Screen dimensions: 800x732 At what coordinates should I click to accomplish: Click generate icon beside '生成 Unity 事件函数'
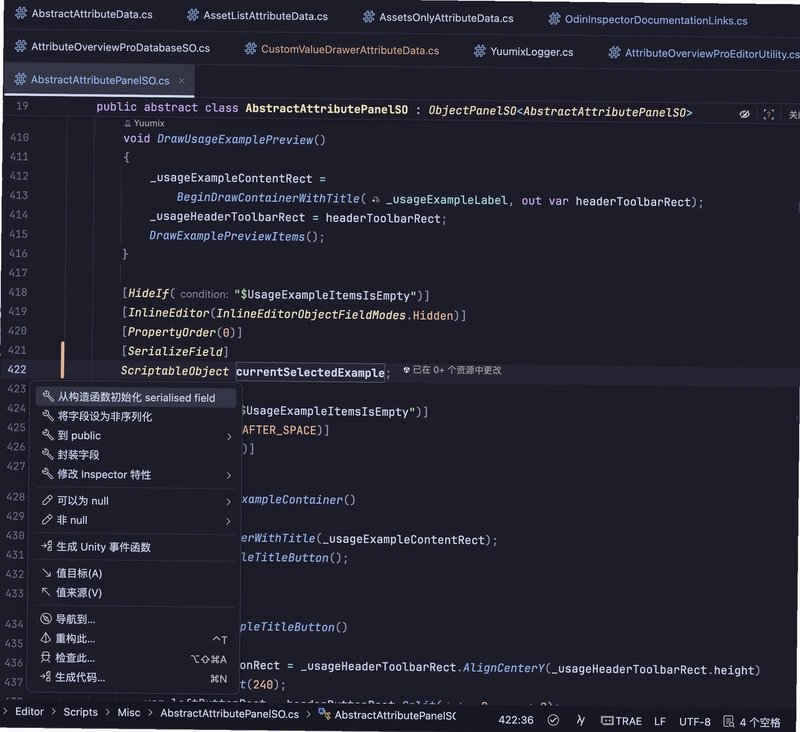(46, 546)
